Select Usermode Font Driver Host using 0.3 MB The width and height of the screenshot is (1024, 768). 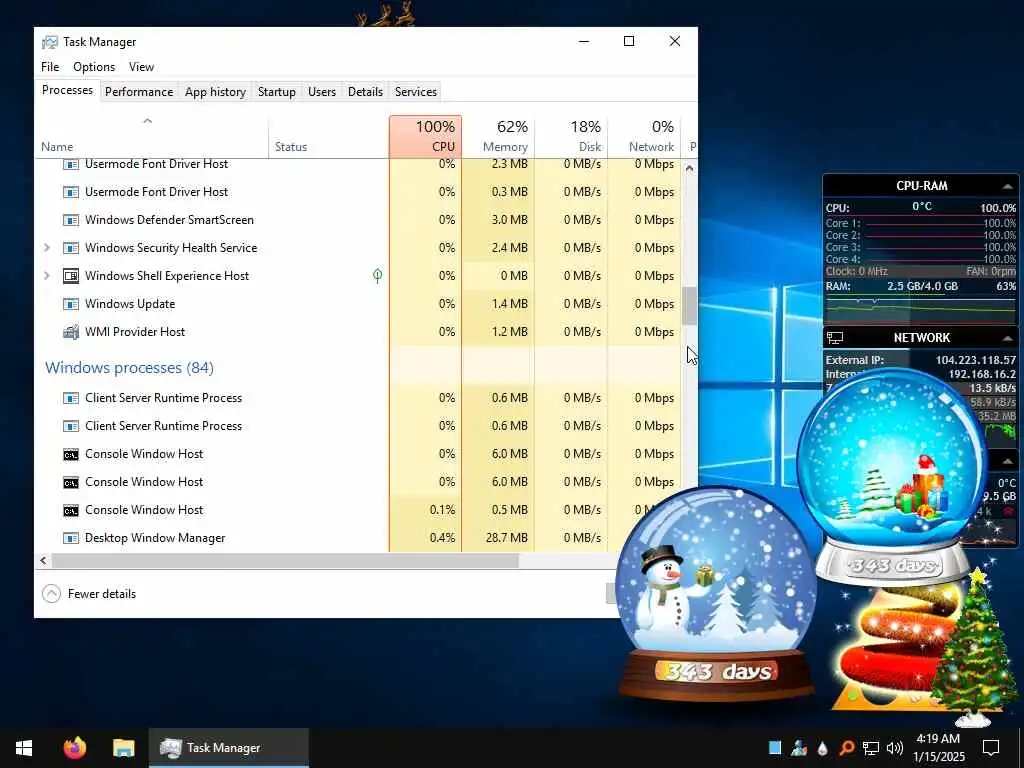[x=358, y=192]
